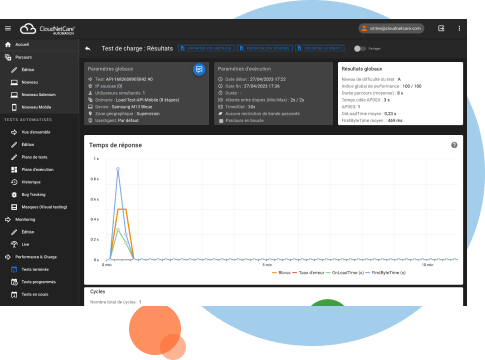
Task: Click the first Exporter CSV button
Action: (206, 48)
